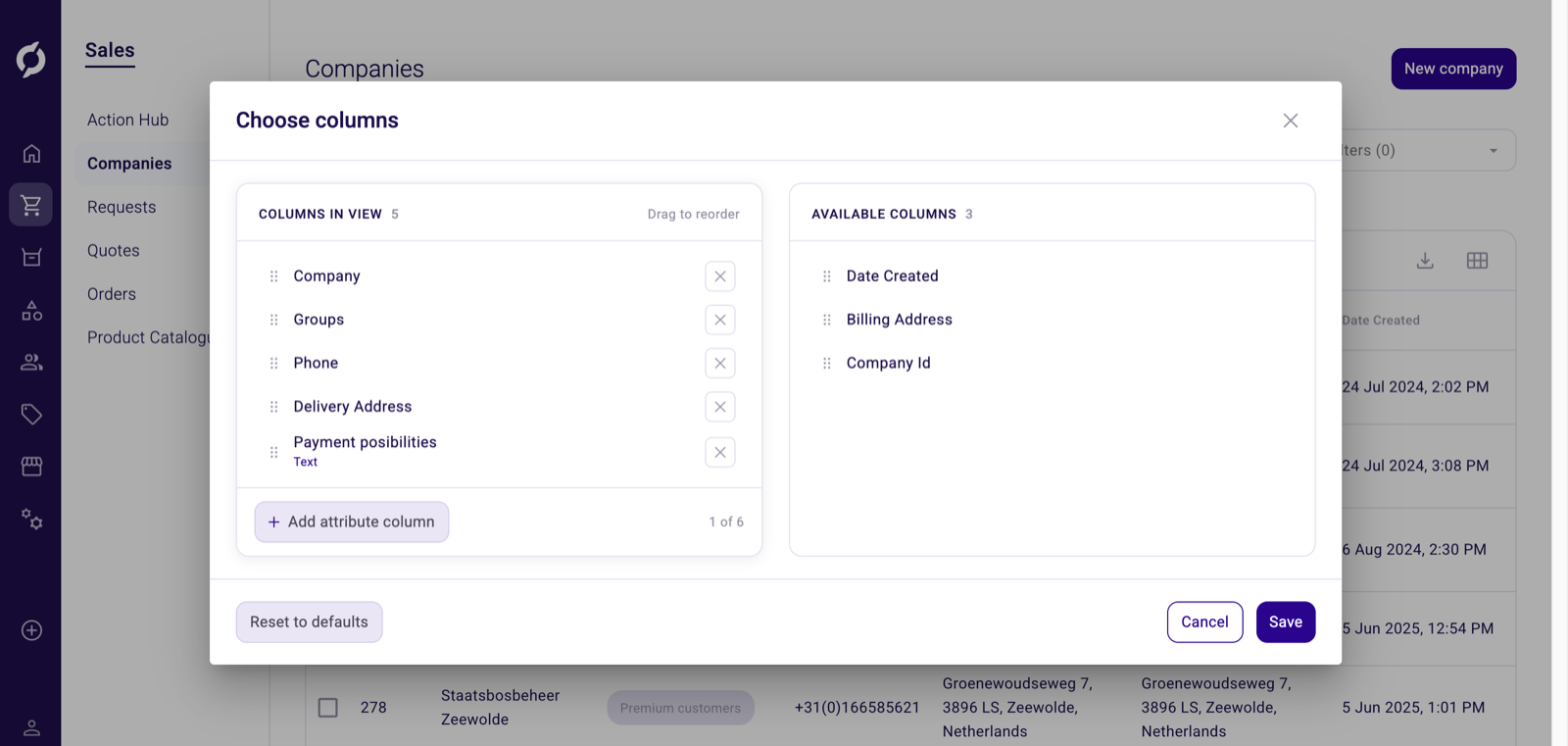Remove the Payment posibilities column
The image size is (1568, 746).
[x=720, y=452]
